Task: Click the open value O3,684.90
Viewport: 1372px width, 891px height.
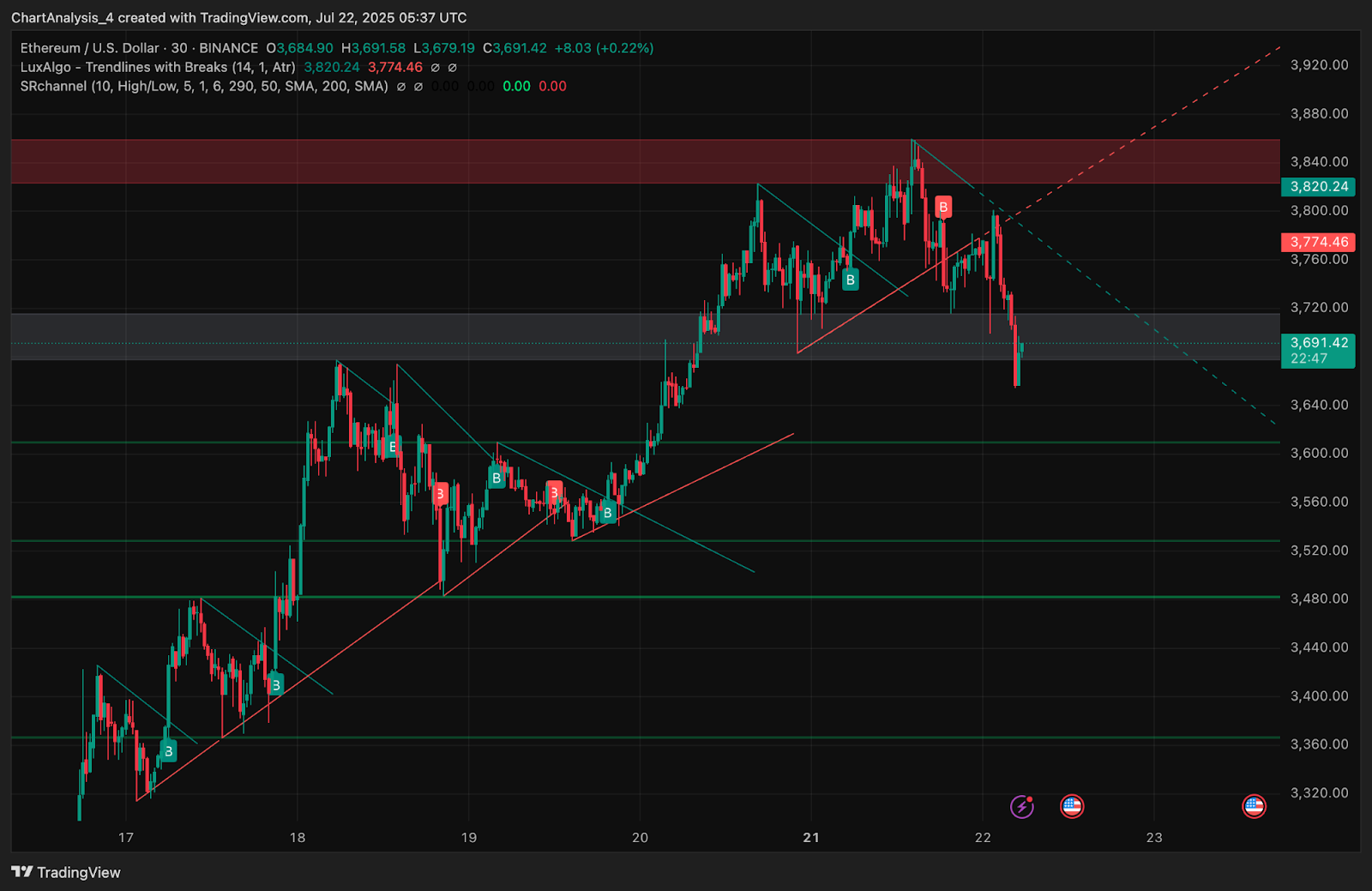Action: [299, 48]
